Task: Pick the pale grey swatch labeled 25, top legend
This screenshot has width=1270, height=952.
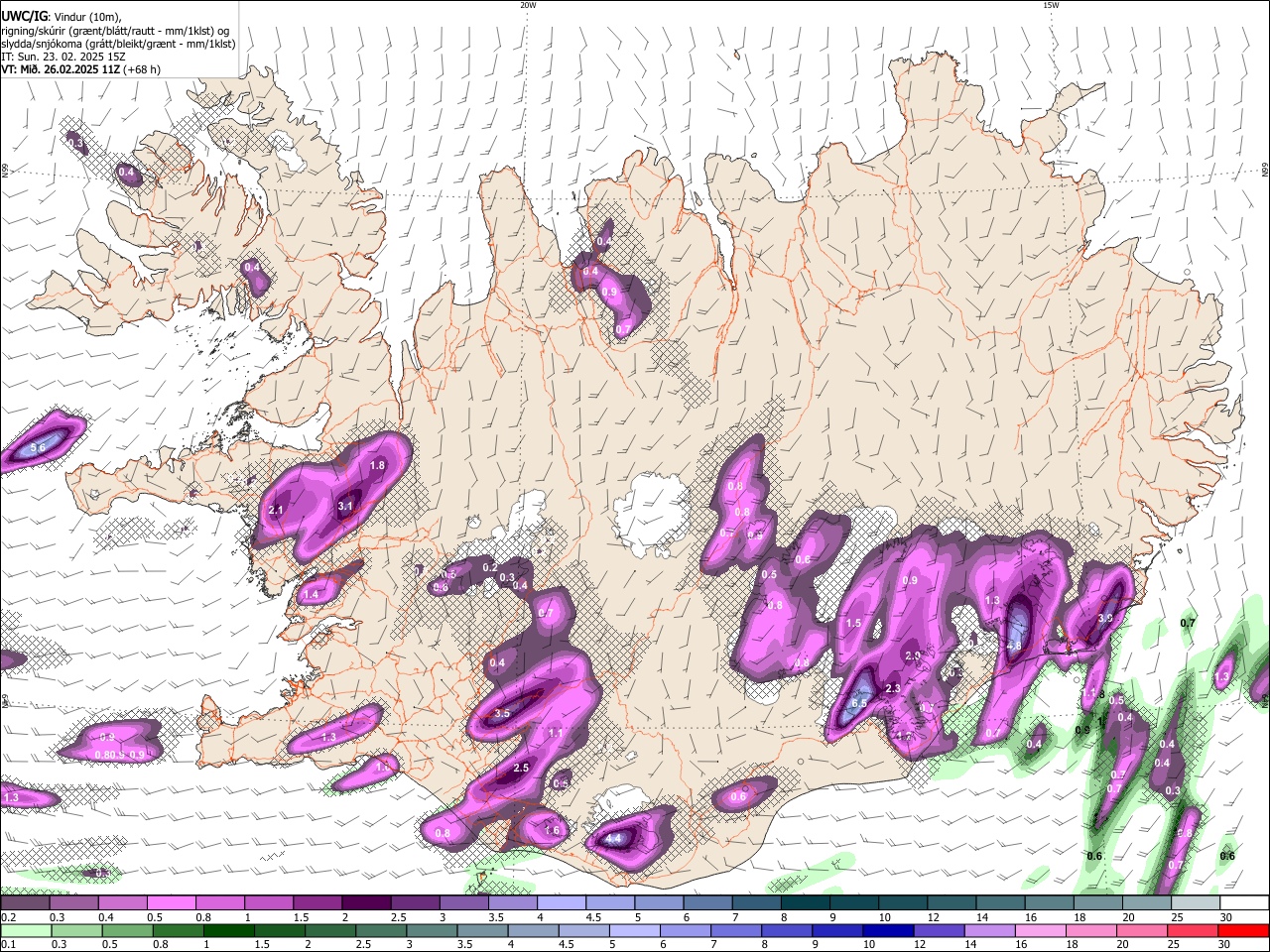Action: (1196, 903)
